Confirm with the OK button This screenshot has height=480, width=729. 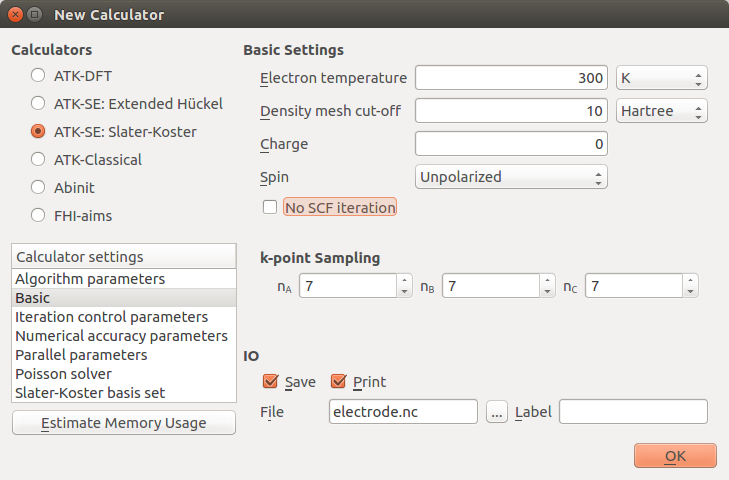click(x=675, y=456)
